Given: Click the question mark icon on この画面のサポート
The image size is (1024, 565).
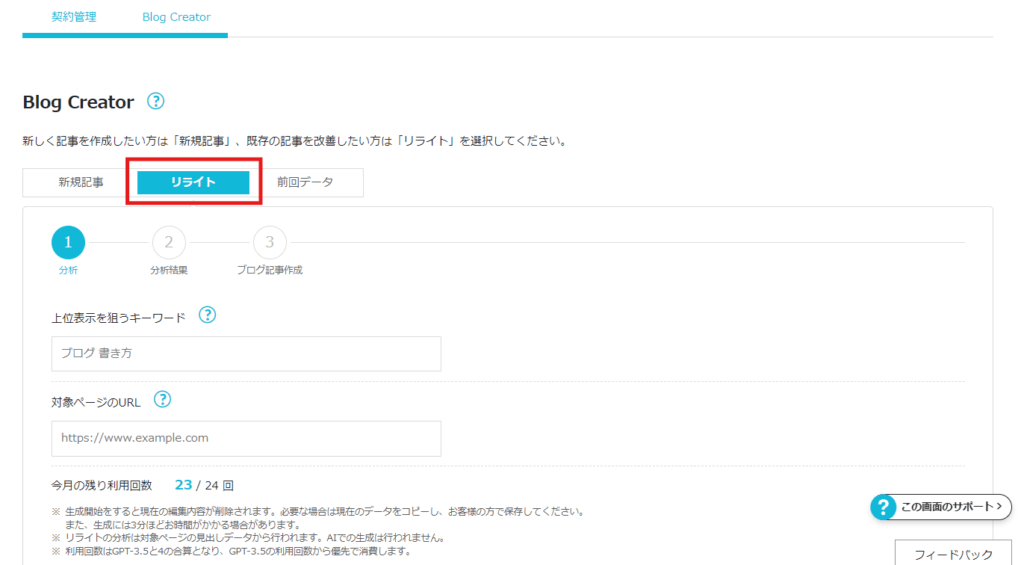Looking at the screenshot, I should (x=882, y=507).
